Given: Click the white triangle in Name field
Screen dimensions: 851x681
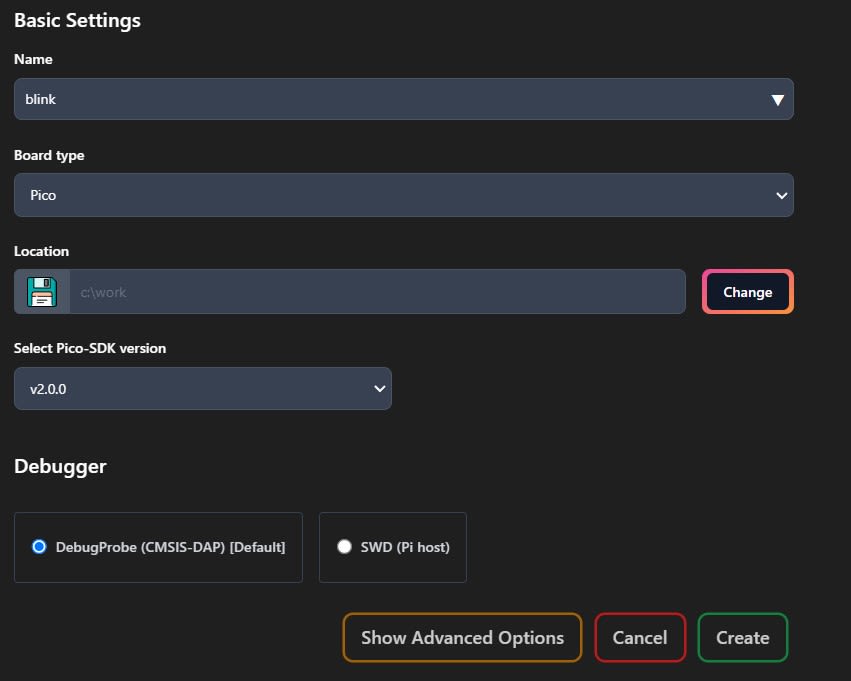Looking at the screenshot, I should [x=777, y=100].
